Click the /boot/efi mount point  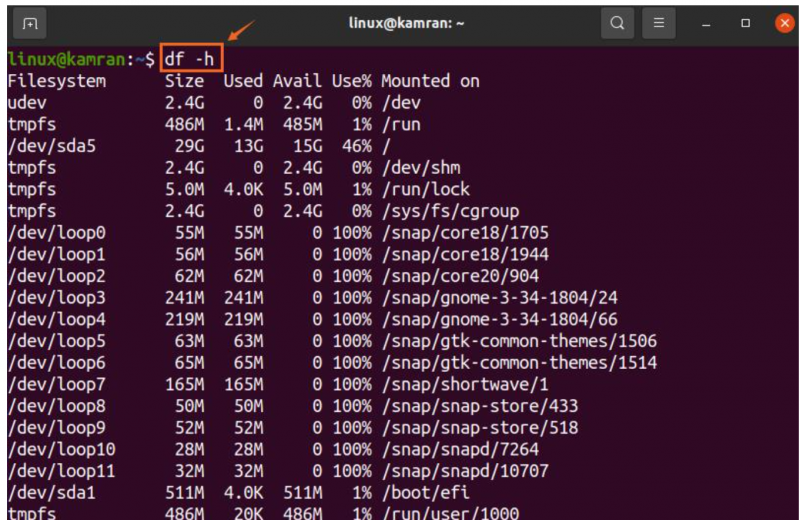pos(426,493)
